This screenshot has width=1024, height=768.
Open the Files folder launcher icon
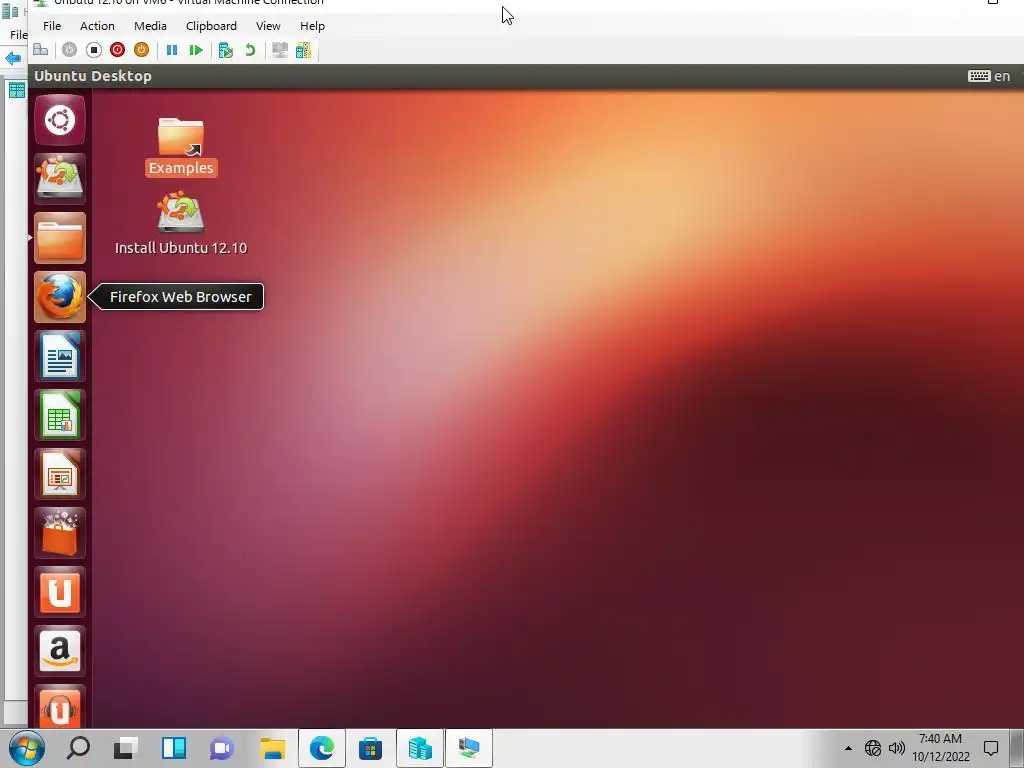pyautogui.click(x=60, y=238)
